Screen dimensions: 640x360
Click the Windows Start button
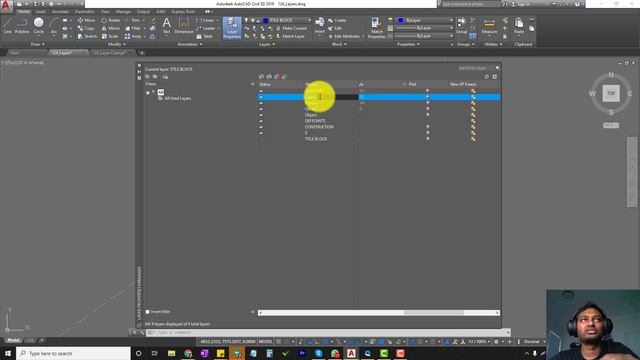pyautogui.click(x=8, y=353)
